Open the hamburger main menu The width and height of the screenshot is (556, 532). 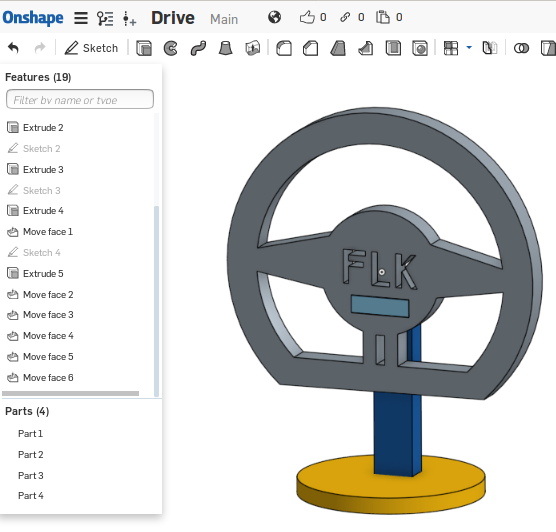[x=81, y=18]
